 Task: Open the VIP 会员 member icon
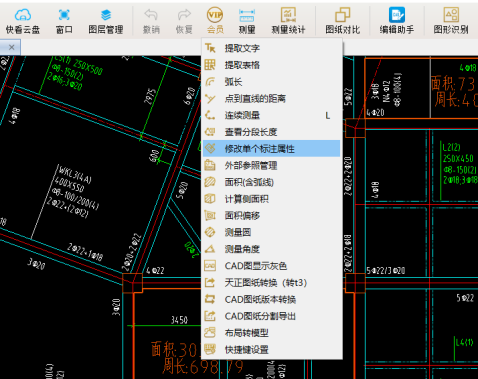click(x=215, y=15)
